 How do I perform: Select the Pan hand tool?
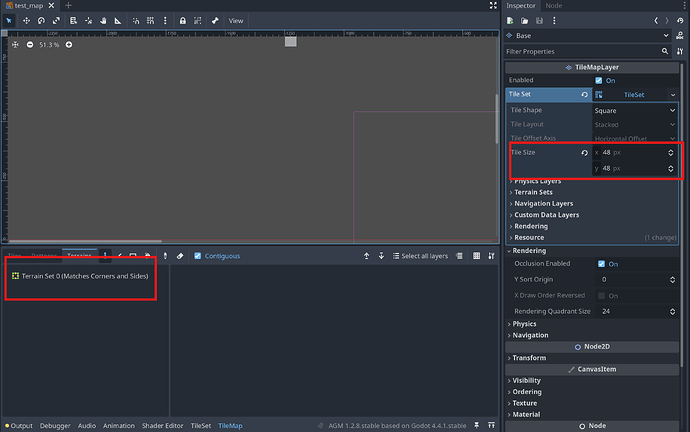pos(103,21)
